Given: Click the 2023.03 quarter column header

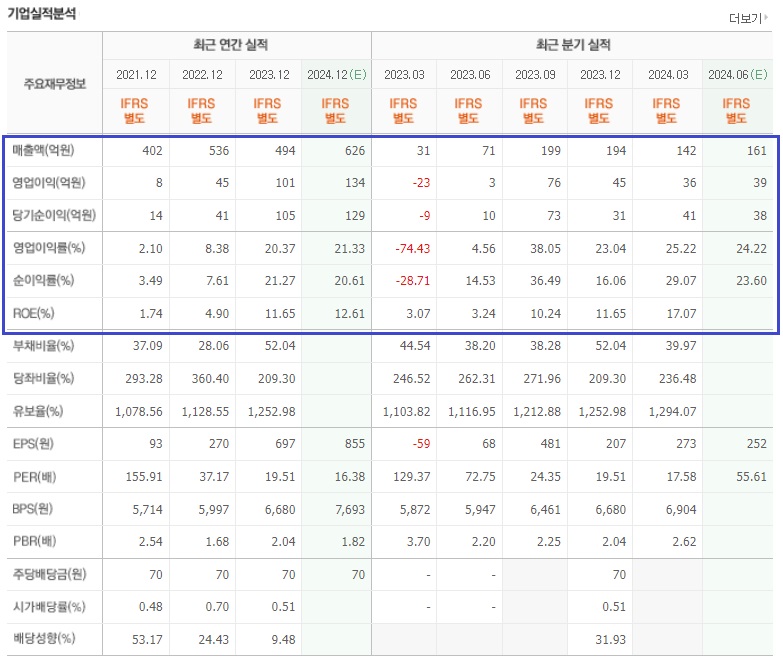Looking at the screenshot, I should [404, 75].
